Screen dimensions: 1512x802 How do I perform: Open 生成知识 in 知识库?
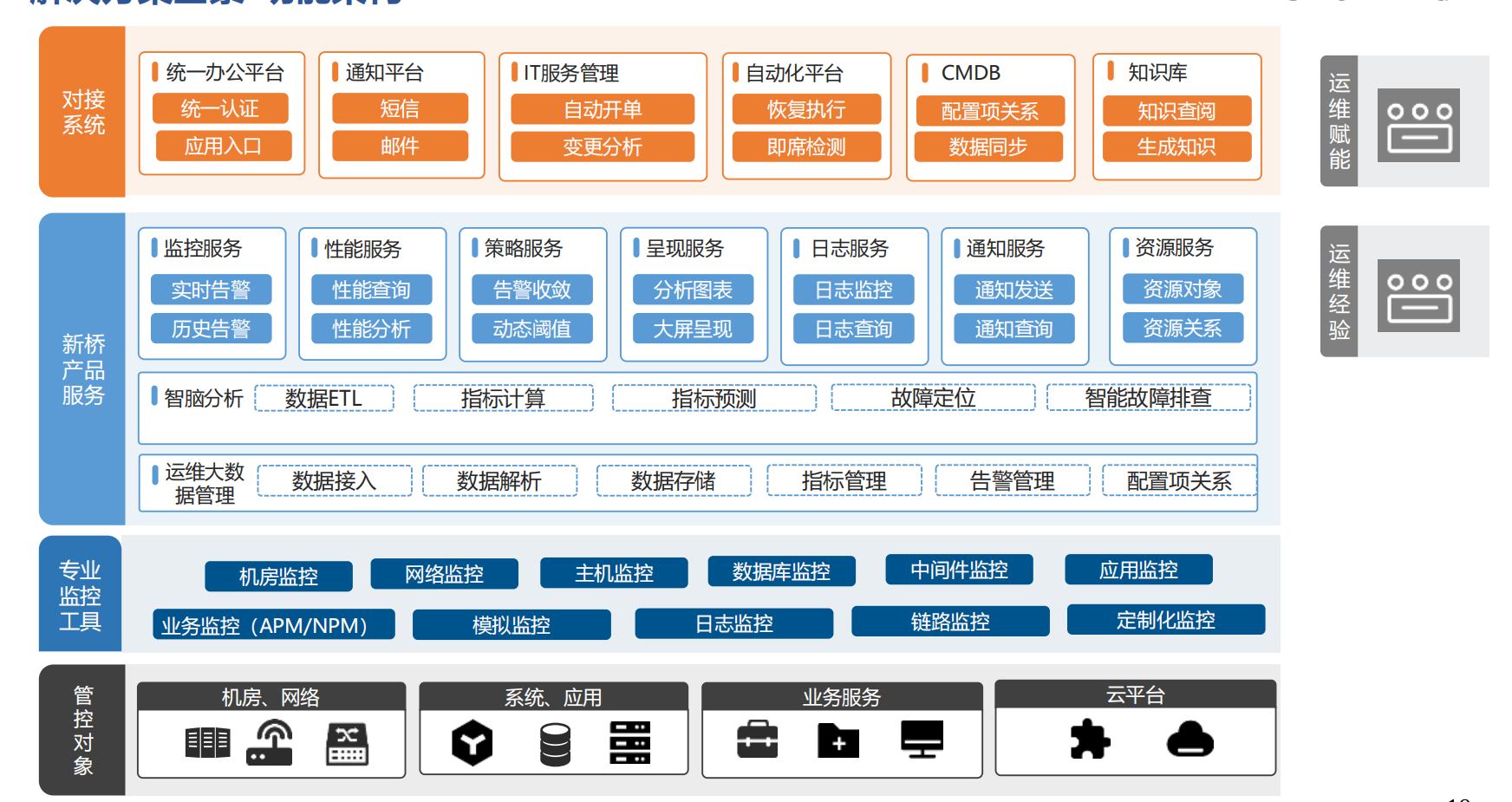click(x=1176, y=147)
